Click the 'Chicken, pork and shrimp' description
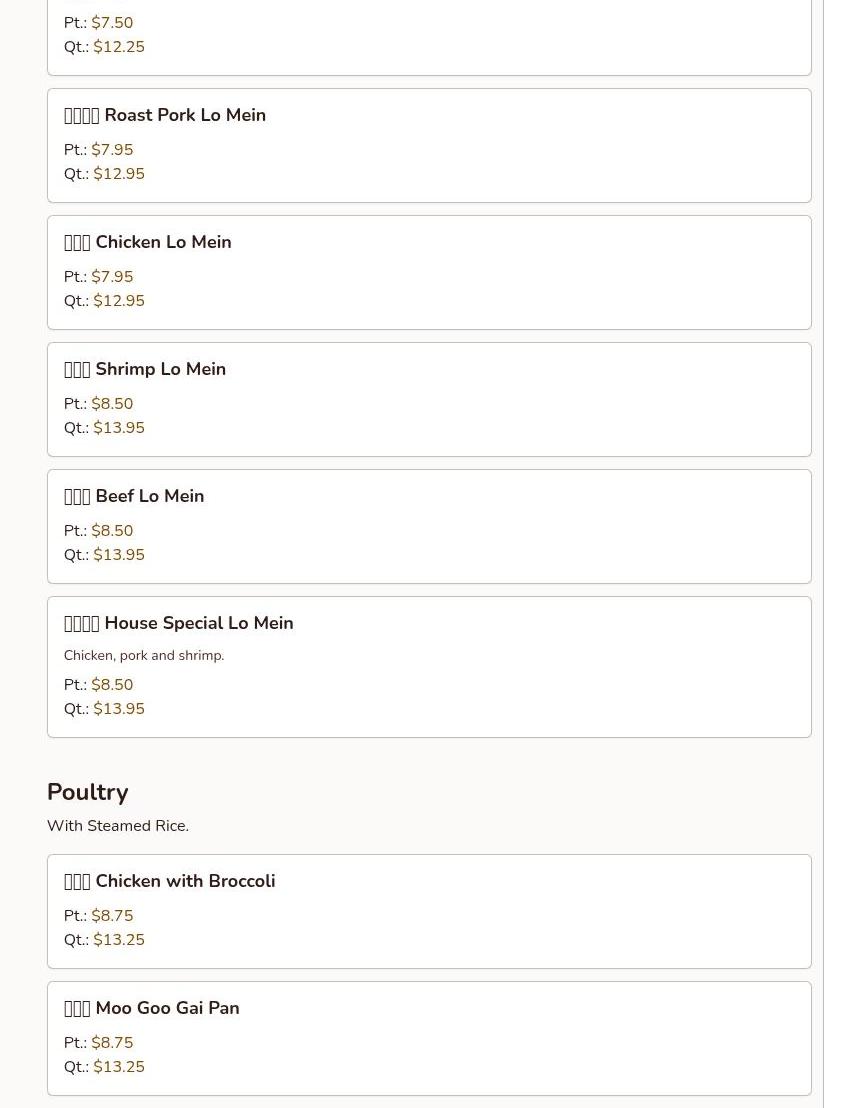Image resolution: width=844 pixels, height=1108 pixels. [144, 656]
